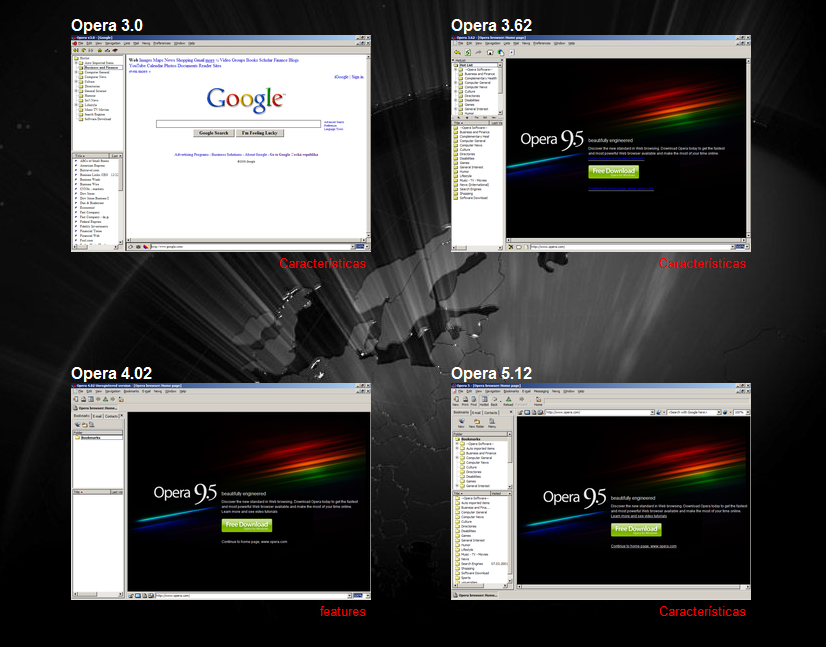
Task: Click the address bar in Opera 3.62 screenshot
Action: (x=632, y=247)
